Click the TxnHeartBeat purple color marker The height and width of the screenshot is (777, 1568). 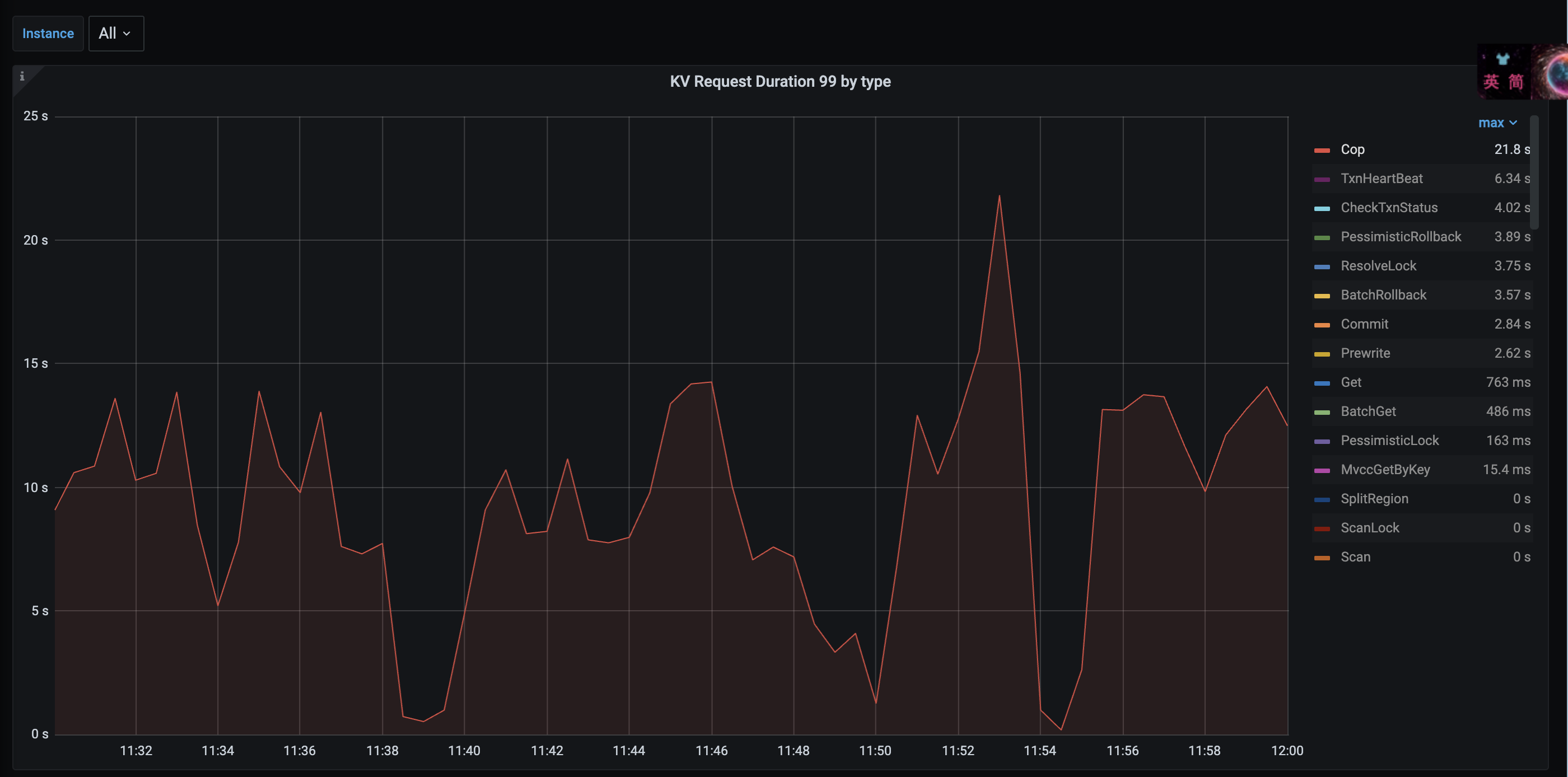(x=1322, y=180)
